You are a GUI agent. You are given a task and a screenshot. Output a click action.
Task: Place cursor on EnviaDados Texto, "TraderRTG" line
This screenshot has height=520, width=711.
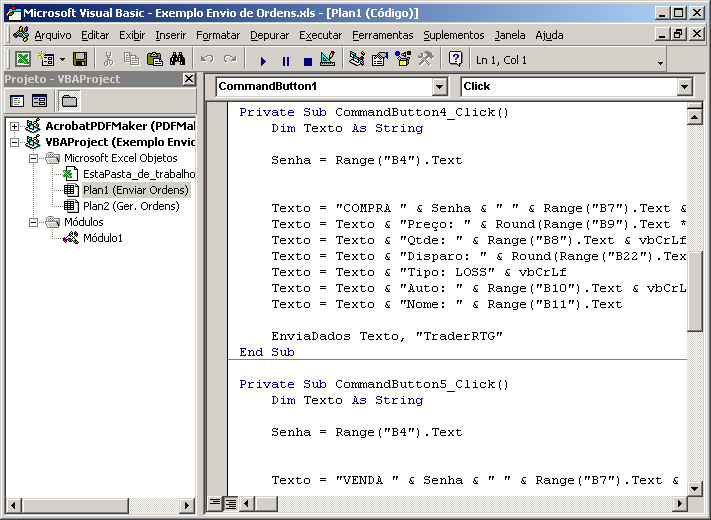point(387,336)
